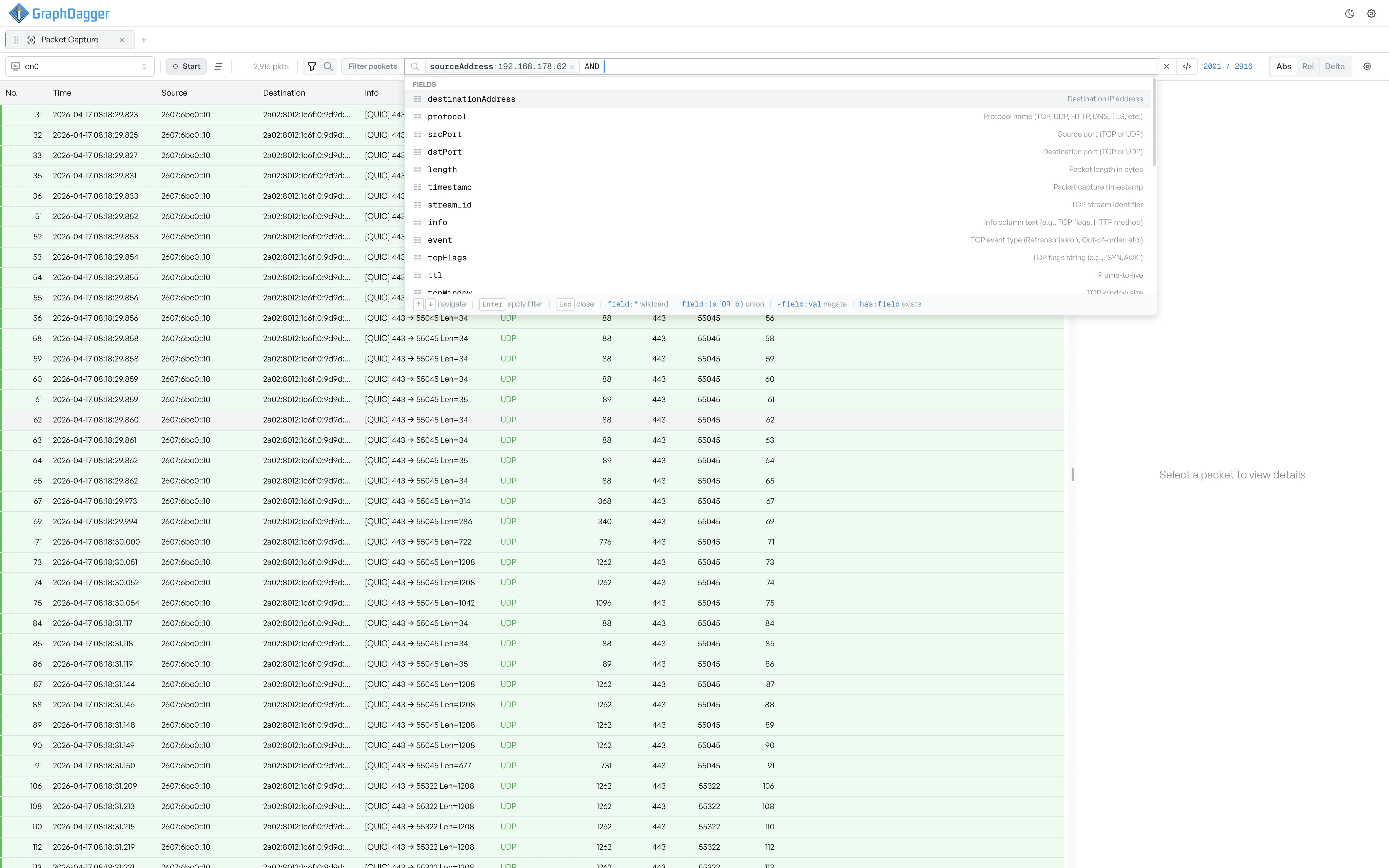Viewport: 1389px width, 868px height.
Task: Open table column settings gear
Action: [1367, 66]
